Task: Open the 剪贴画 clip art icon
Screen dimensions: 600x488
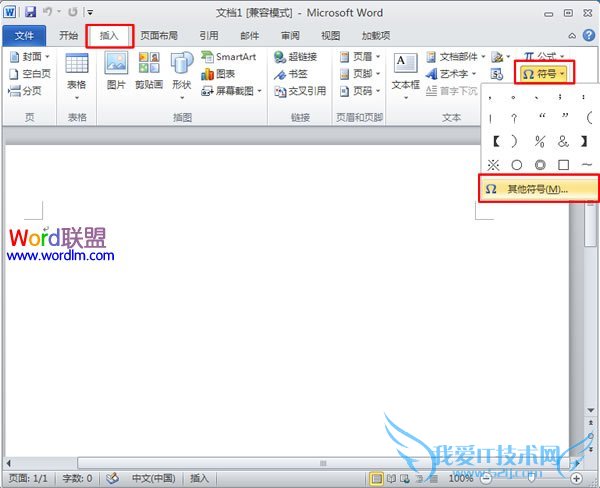Action: (149, 72)
